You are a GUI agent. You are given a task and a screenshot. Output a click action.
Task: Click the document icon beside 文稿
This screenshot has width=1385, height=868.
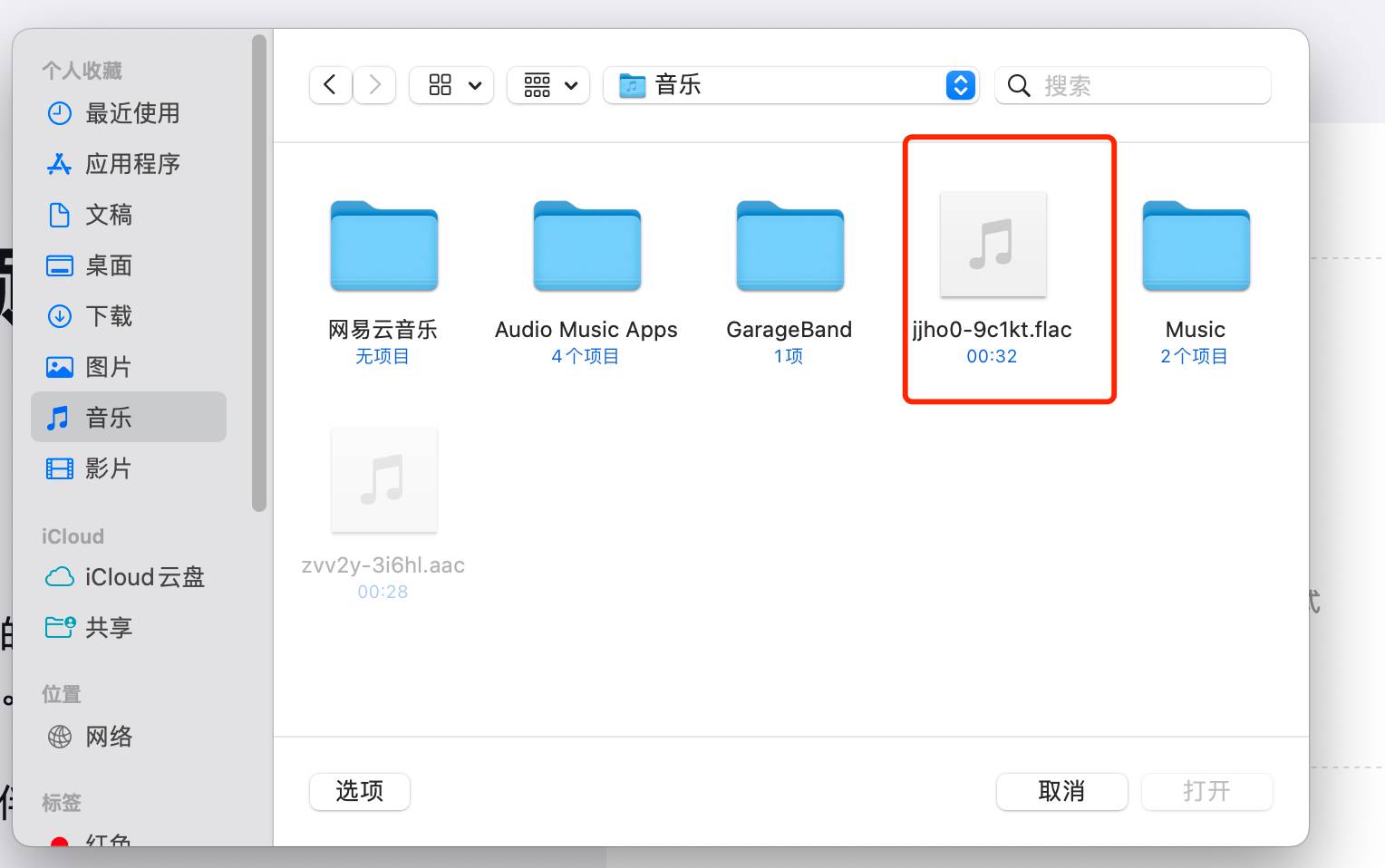(59, 215)
